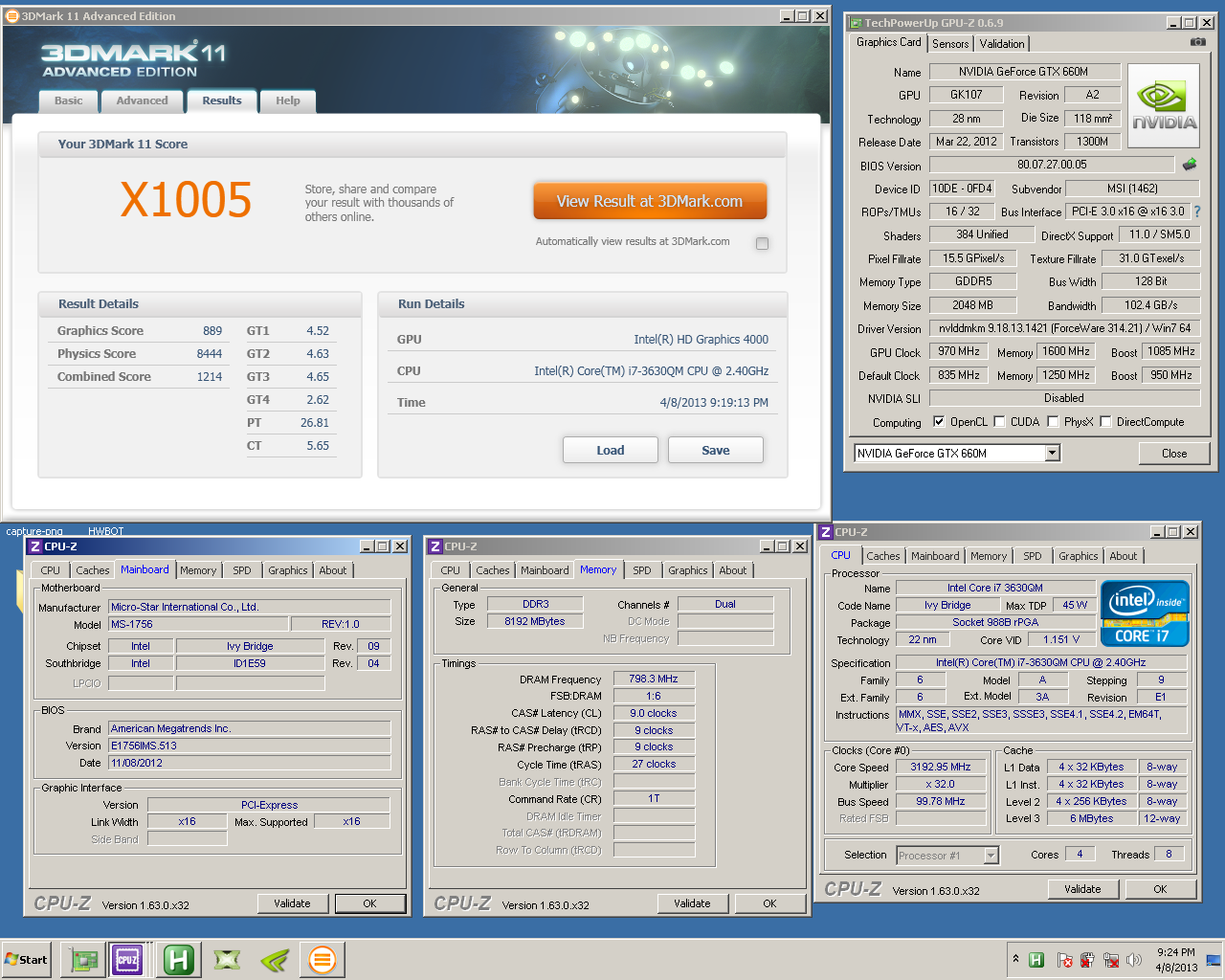Click the GPU Clock 970 MHz field

[x=959, y=351]
